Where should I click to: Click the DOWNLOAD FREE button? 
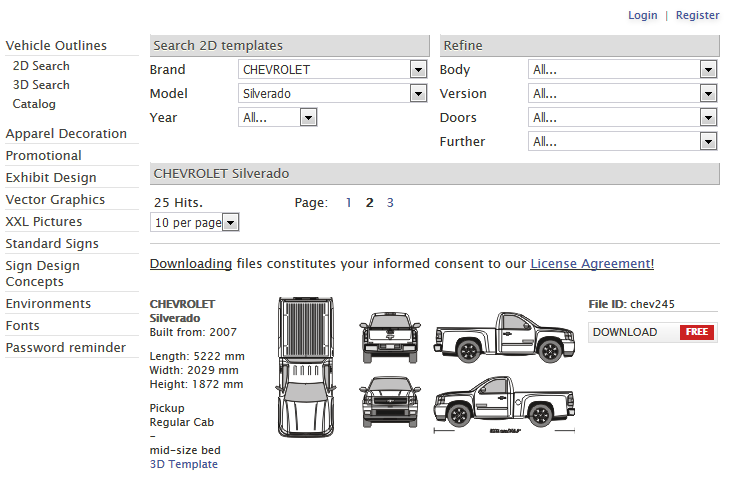[652, 332]
